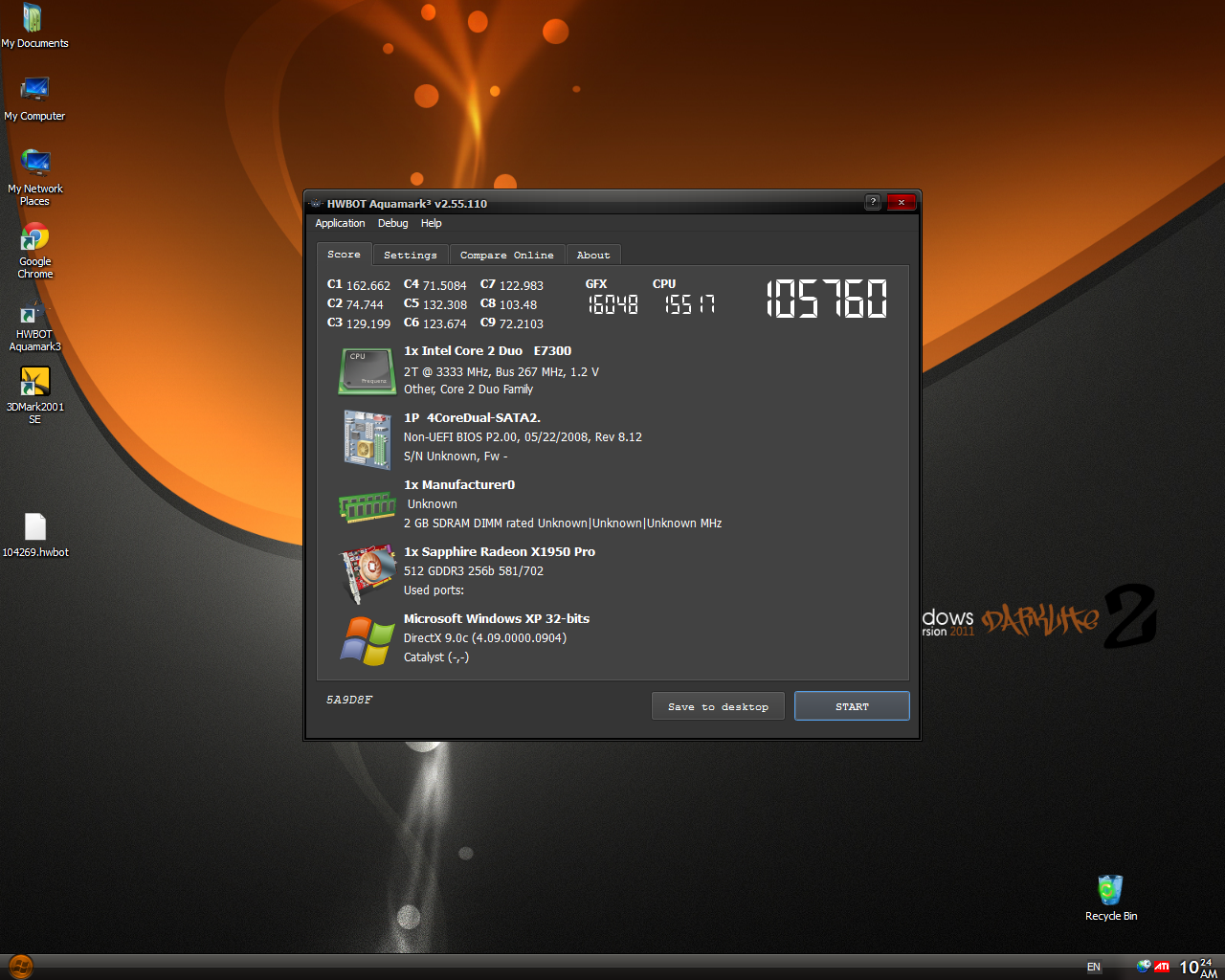
Task: Click the HWBOT window title icon
Action: pos(316,203)
